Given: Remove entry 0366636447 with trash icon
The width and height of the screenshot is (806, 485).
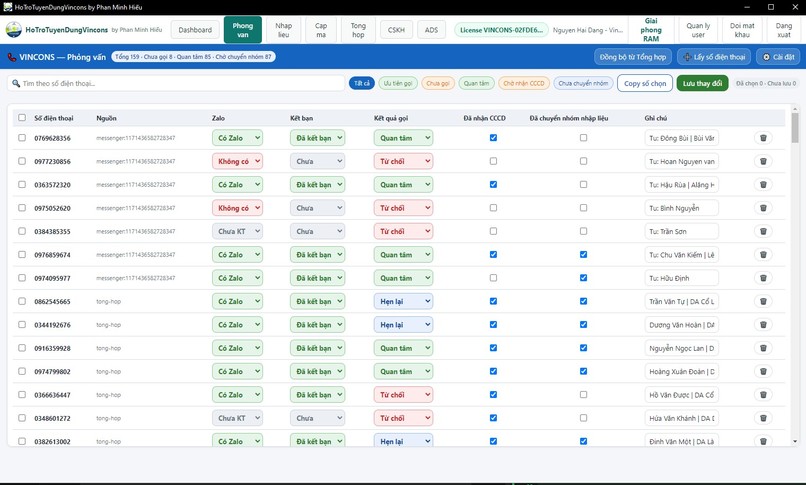Looking at the screenshot, I should click(763, 395).
